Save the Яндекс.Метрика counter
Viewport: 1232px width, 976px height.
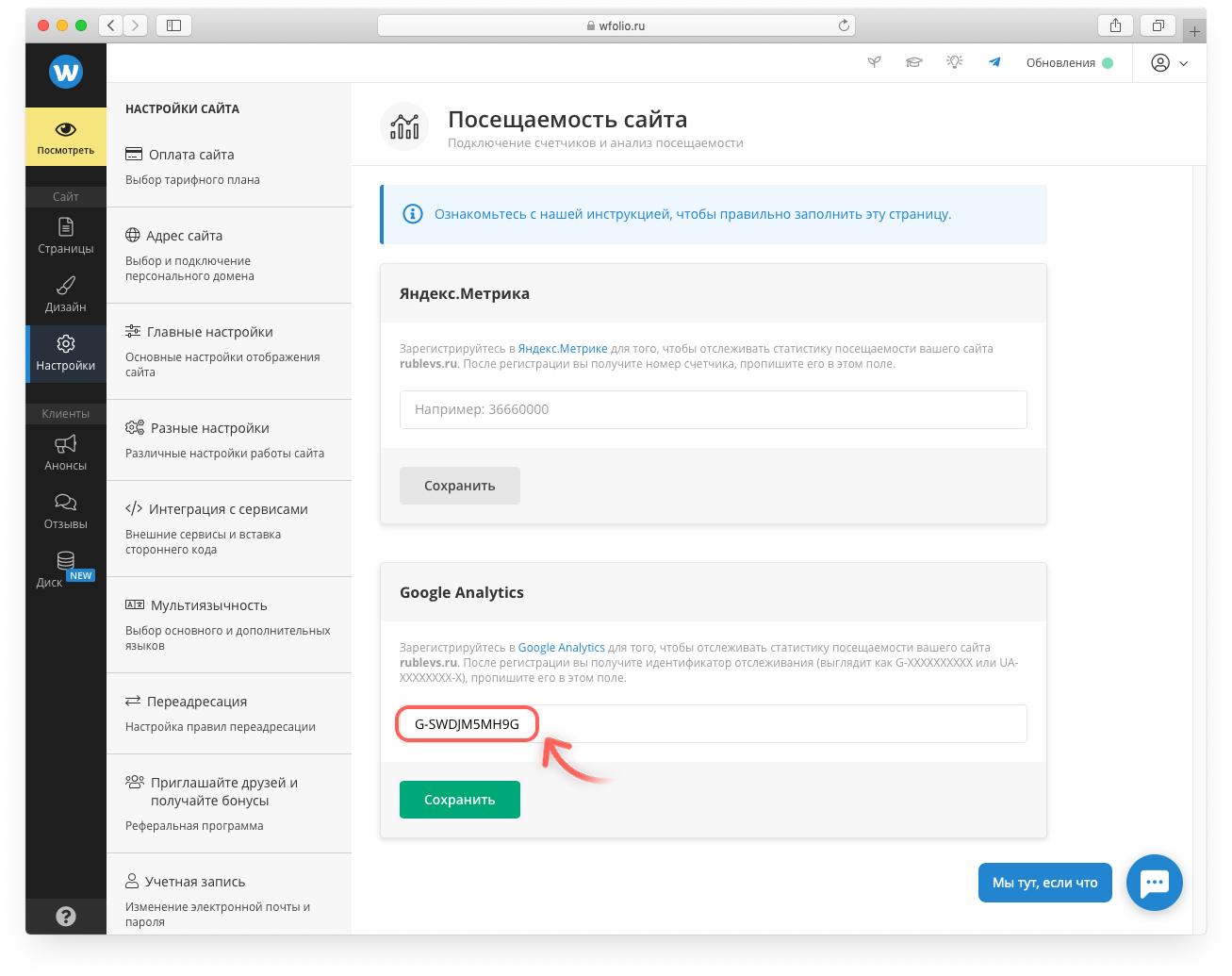(460, 486)
